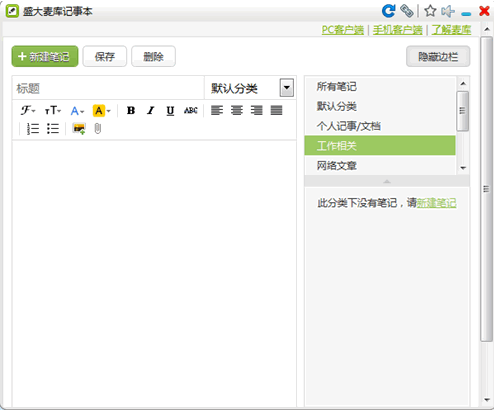Click the 新建笔记 green button
The width and height of the screenshot is (494, 410).
(x=45, y=56)
